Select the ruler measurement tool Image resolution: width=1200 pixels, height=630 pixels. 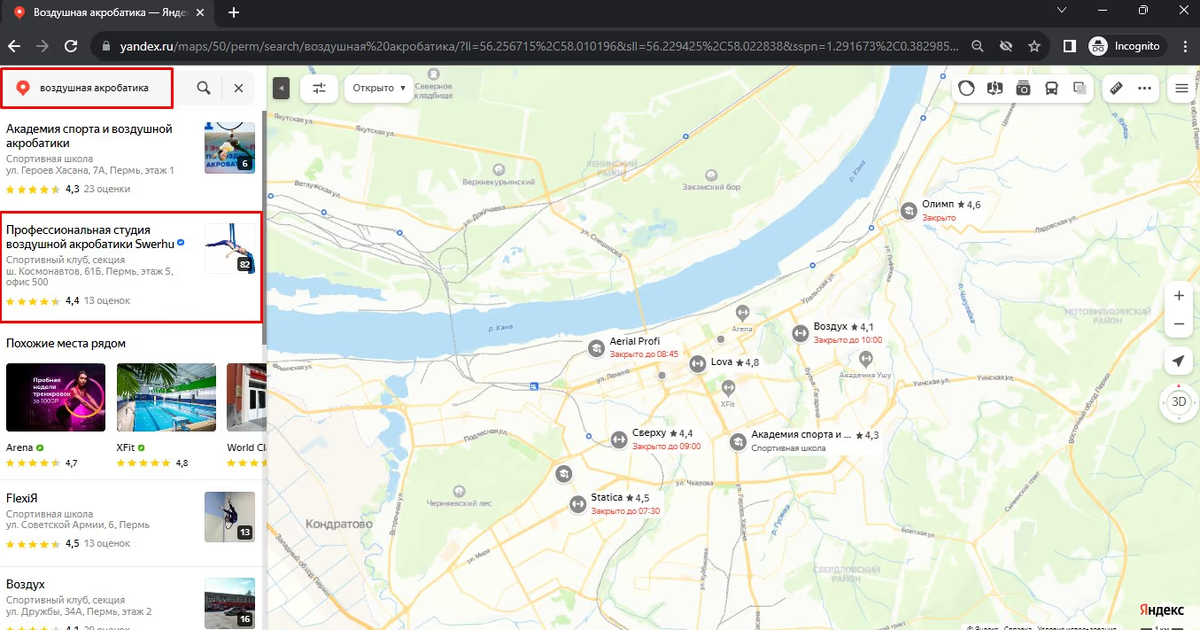(x=1117, y=88)
